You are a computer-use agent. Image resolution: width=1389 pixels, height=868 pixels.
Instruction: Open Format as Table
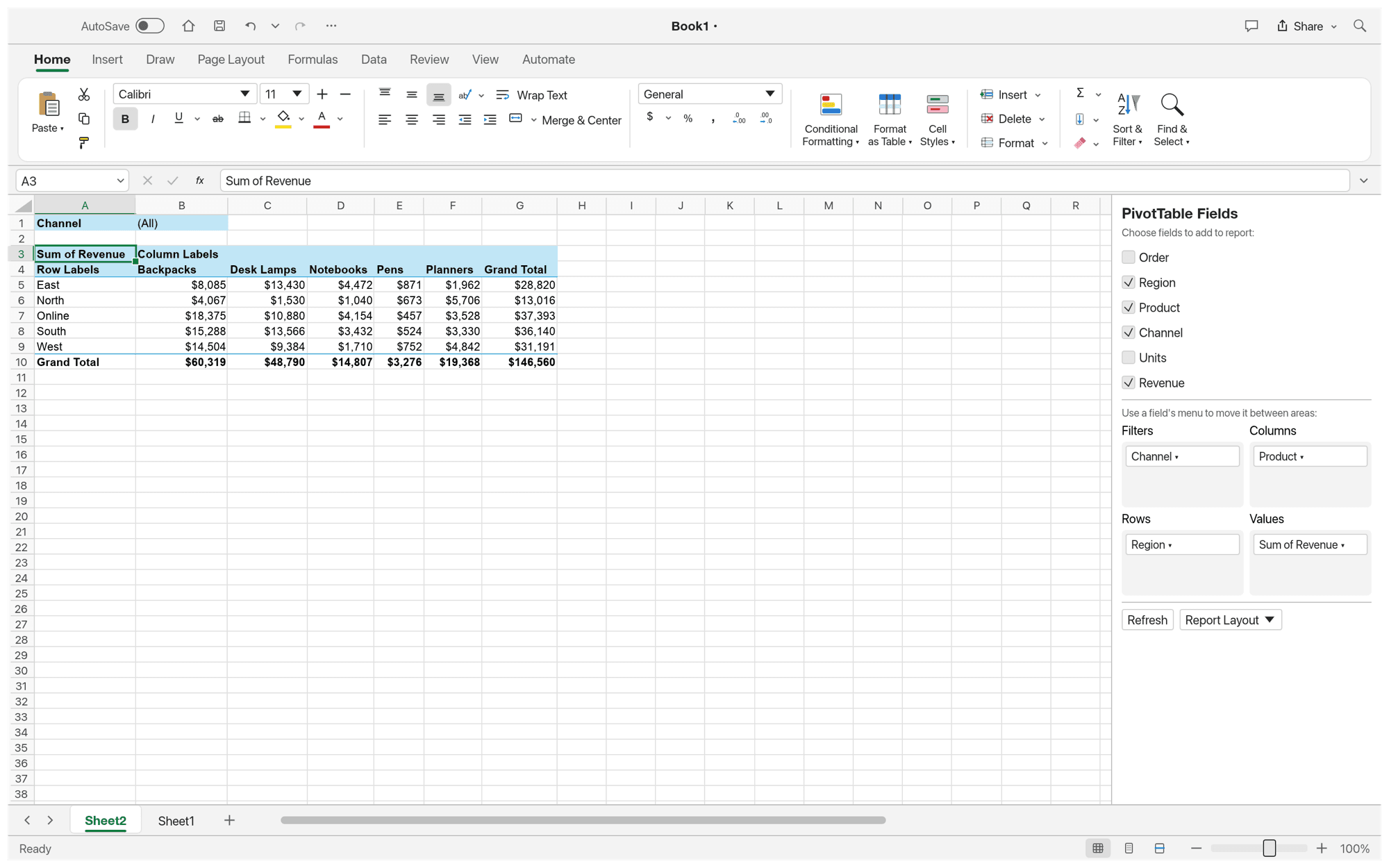[x=890, y=119]
